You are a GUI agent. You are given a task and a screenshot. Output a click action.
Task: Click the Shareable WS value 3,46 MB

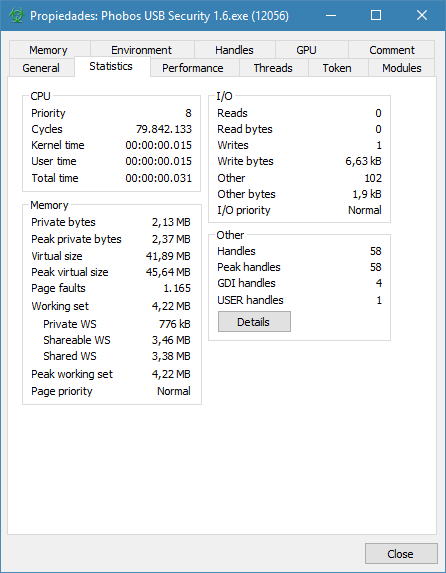pos(171,340)
